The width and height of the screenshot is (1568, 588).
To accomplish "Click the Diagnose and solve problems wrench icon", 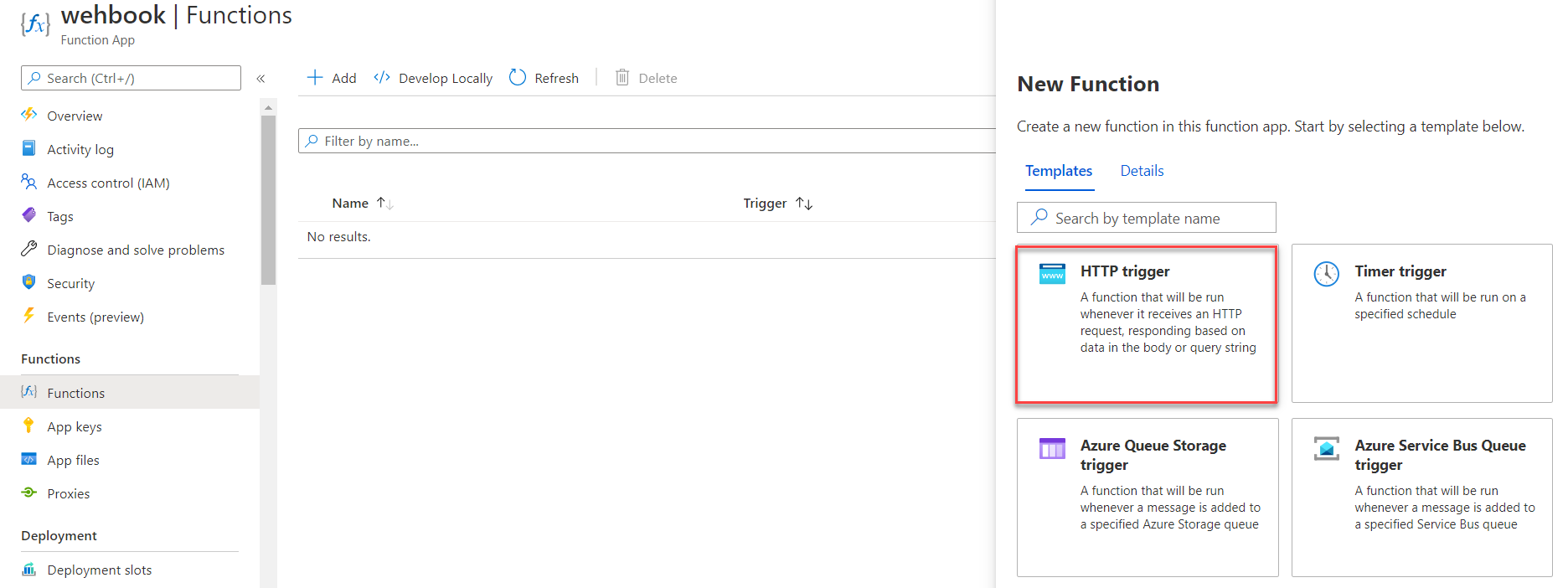I will pos(29,249).
